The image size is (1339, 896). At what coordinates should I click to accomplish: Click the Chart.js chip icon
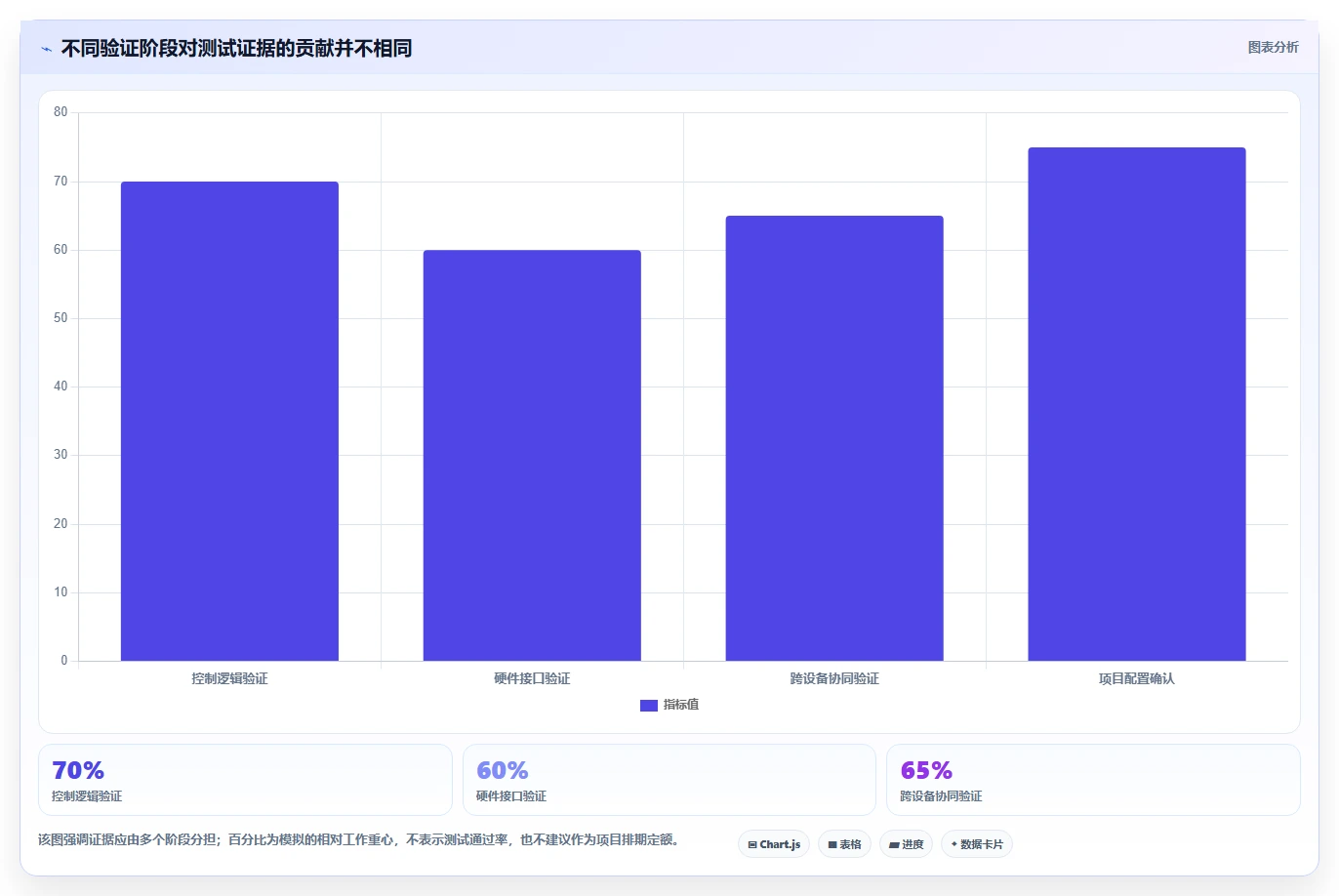(x=752, y=845)
